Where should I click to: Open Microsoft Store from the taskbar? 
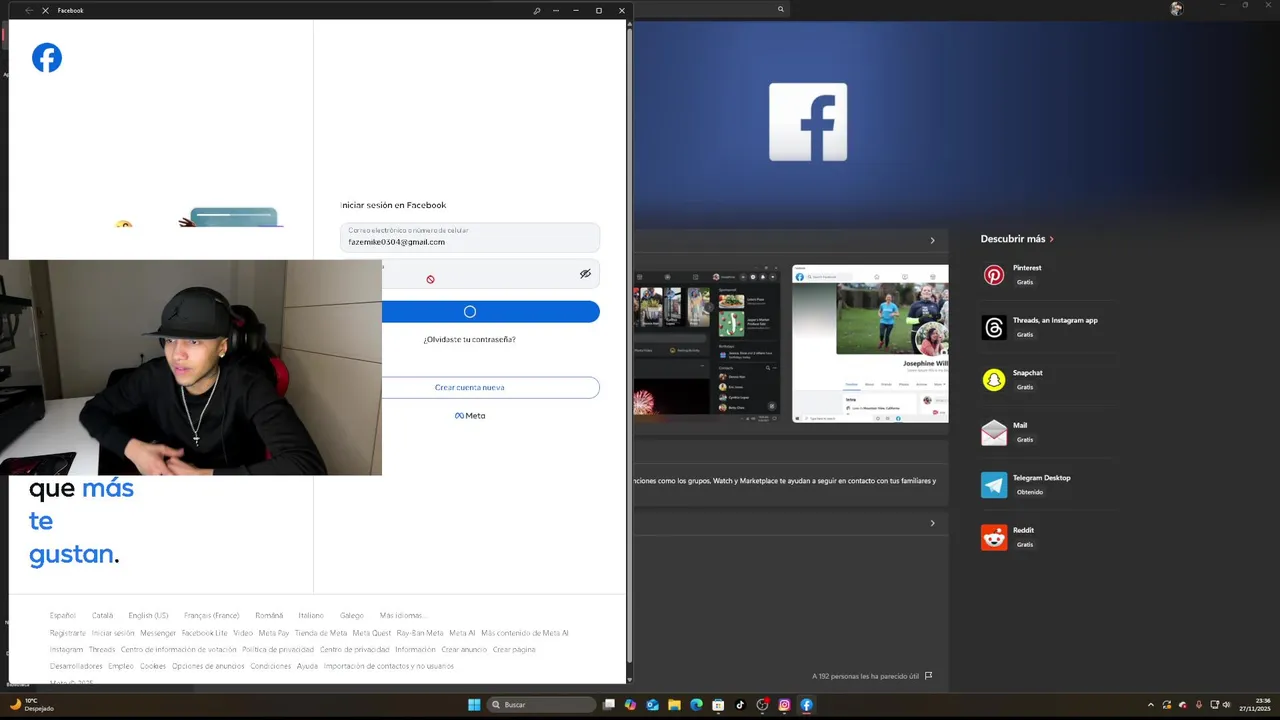[718, 705]
